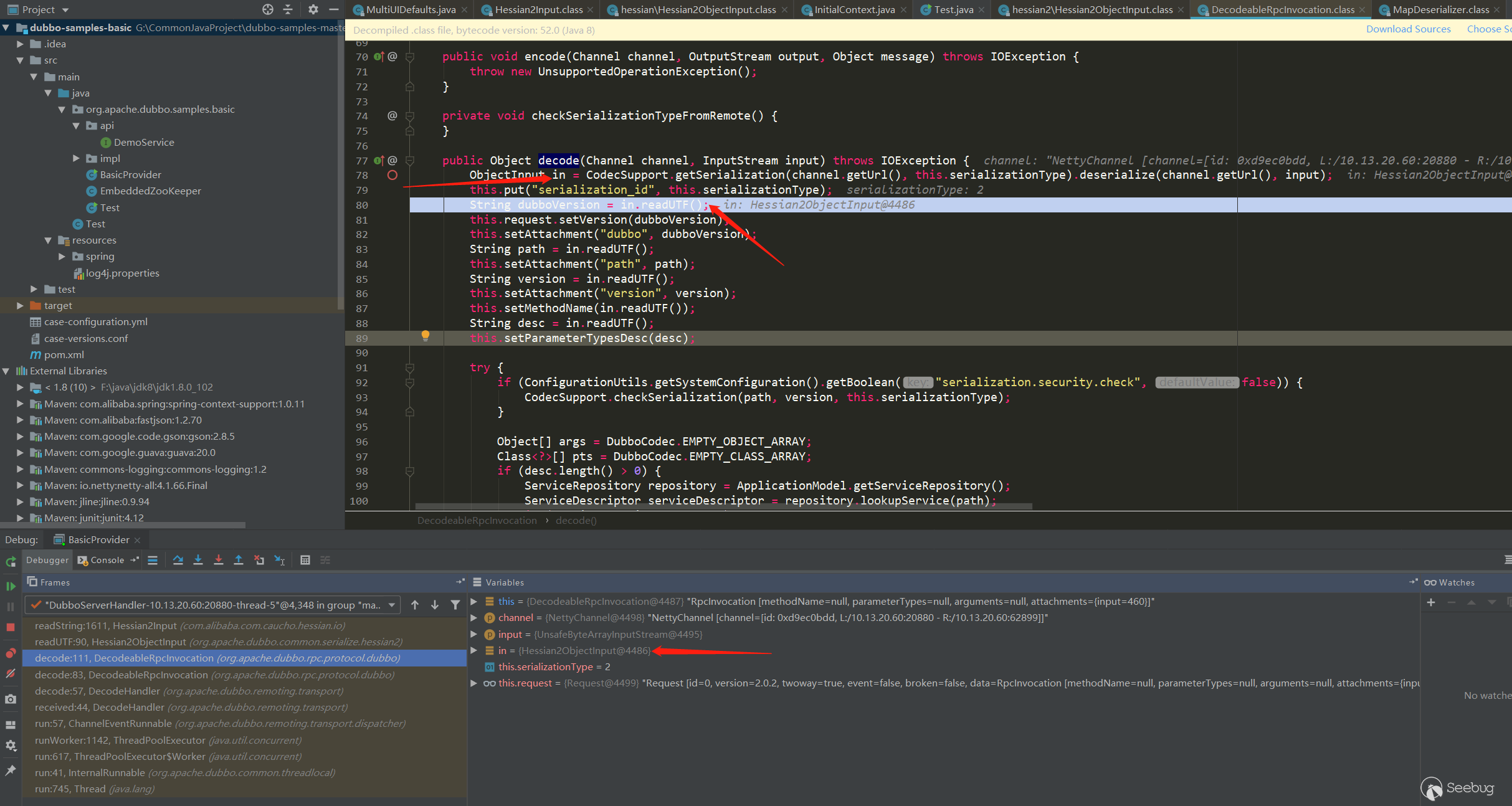The height and width of the screenshot is (806, 1512).
Task: Stop the debug session with the red square
Action: click(x=11, y=627)
